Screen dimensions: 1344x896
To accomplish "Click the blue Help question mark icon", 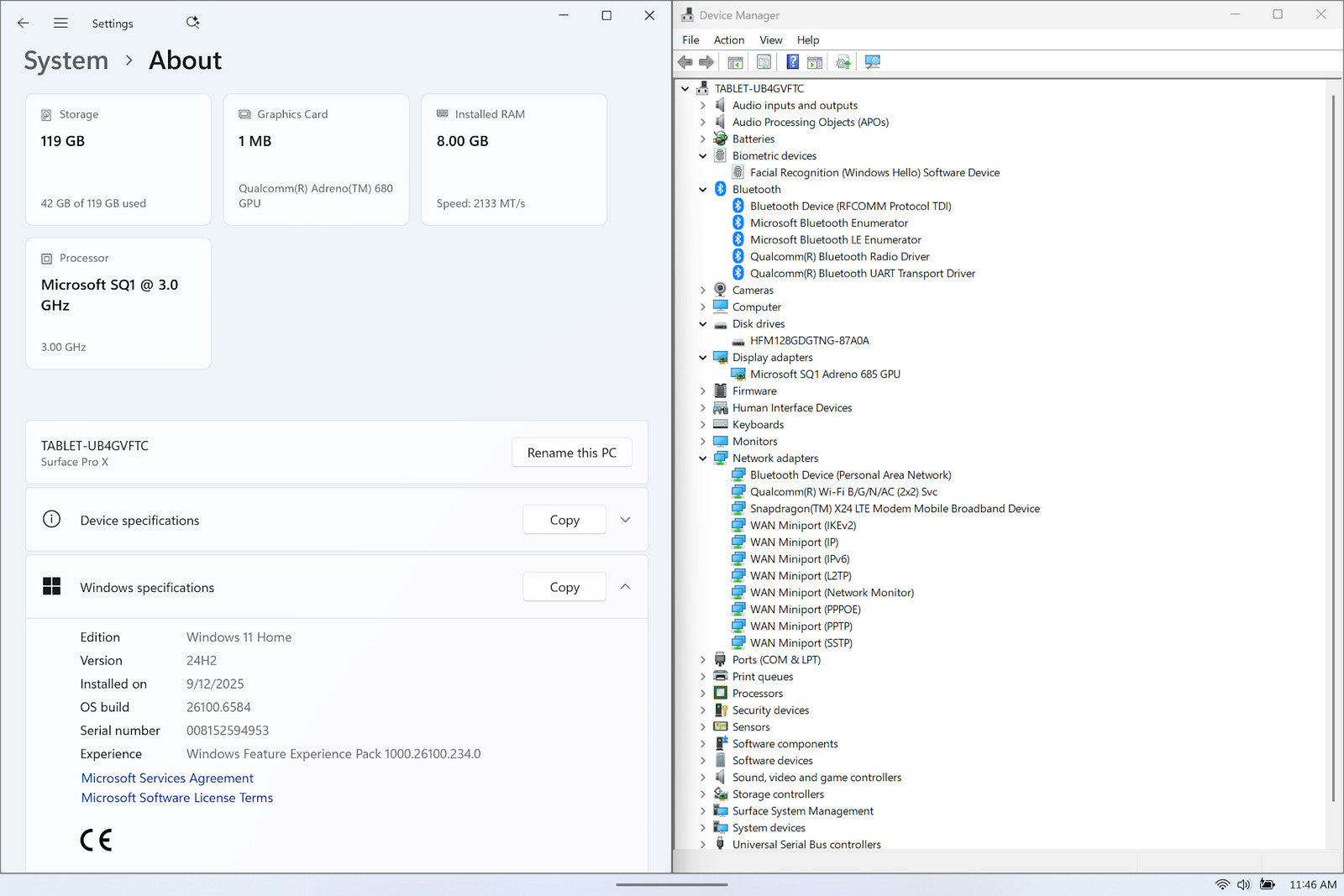I will tap(792, 62).
